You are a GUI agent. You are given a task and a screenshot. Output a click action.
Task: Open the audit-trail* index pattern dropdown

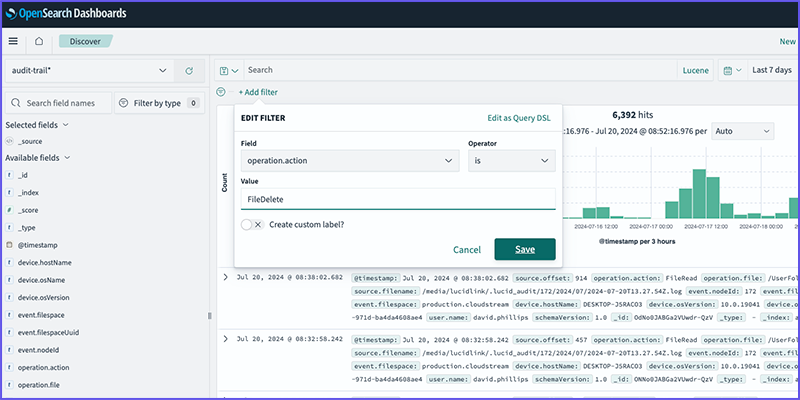(89, 70)
